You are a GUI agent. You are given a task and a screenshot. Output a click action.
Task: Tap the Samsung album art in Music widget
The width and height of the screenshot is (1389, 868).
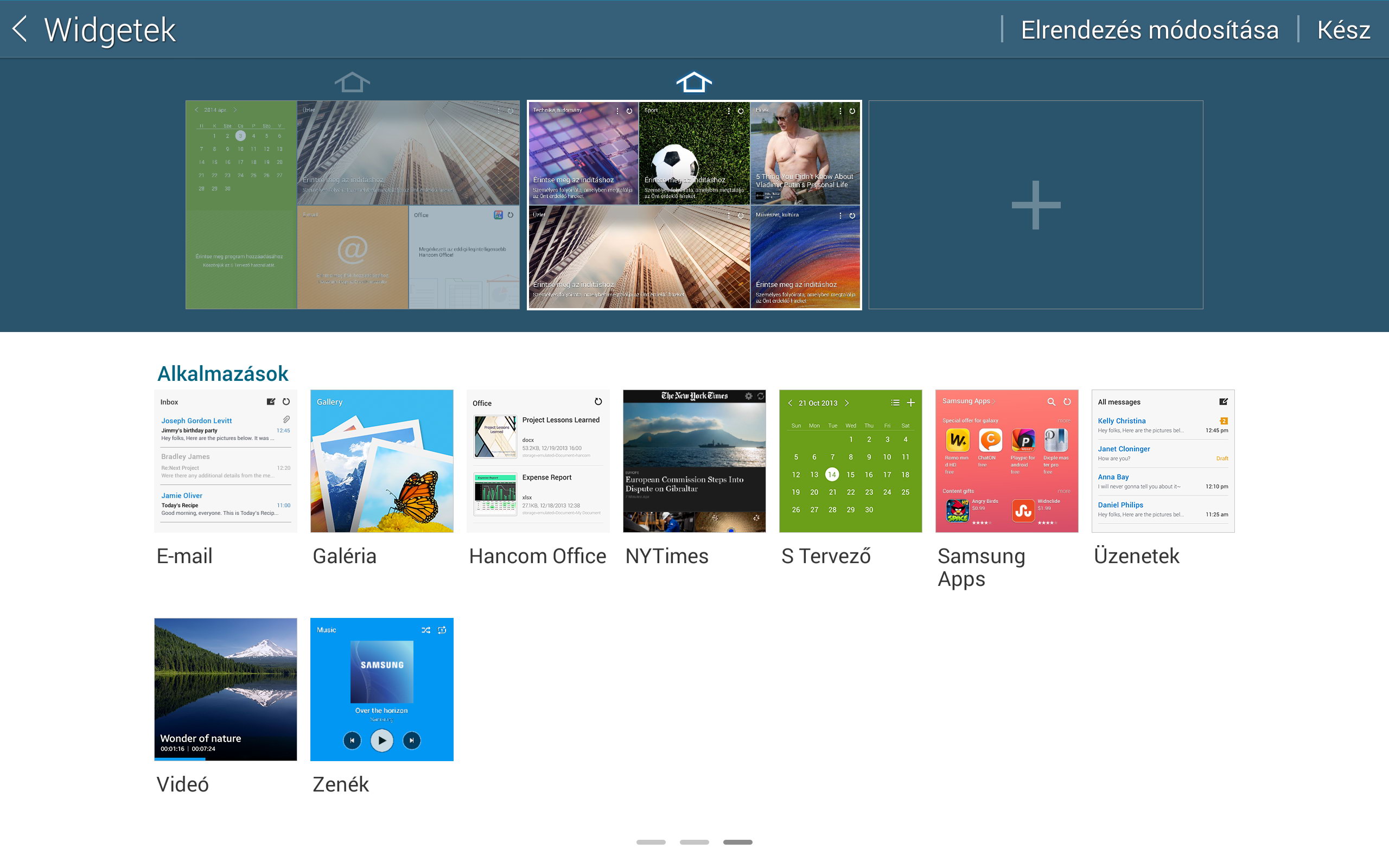(381, 672)
